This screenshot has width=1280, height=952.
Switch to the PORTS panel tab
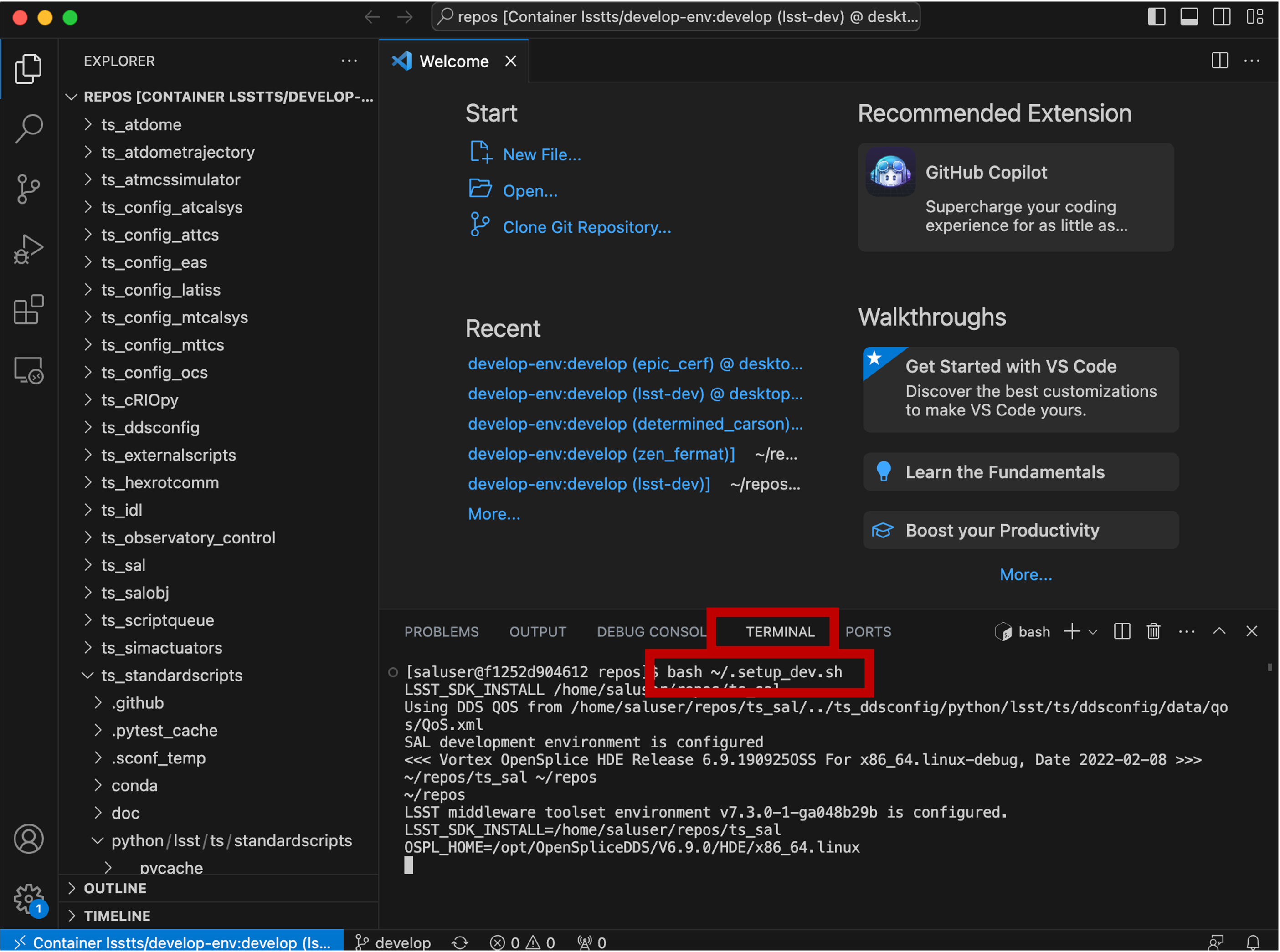[868, 632]
